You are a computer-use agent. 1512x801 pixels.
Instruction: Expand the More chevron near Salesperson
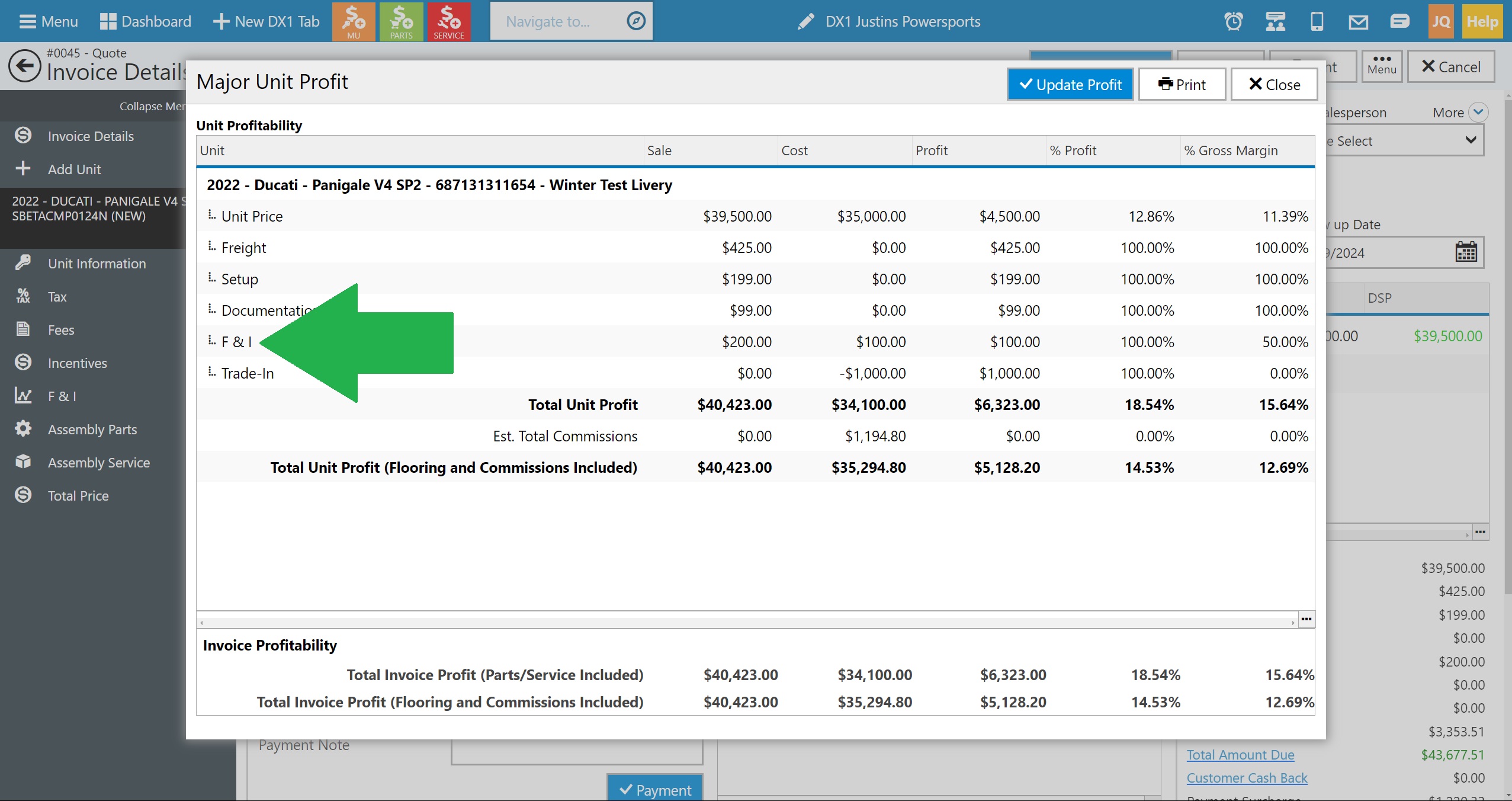pyautogui.click(x=1478, y=112)
